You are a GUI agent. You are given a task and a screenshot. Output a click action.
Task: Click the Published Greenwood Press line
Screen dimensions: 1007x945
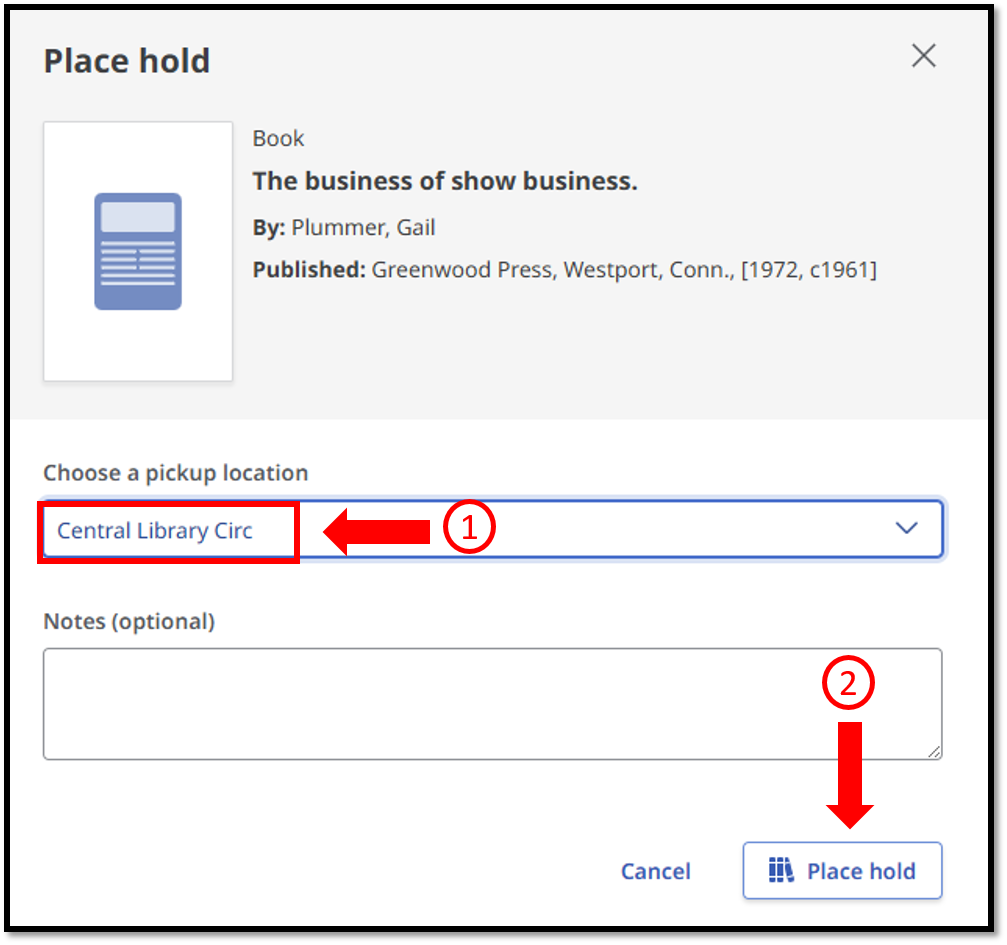(x=564, y=270)
